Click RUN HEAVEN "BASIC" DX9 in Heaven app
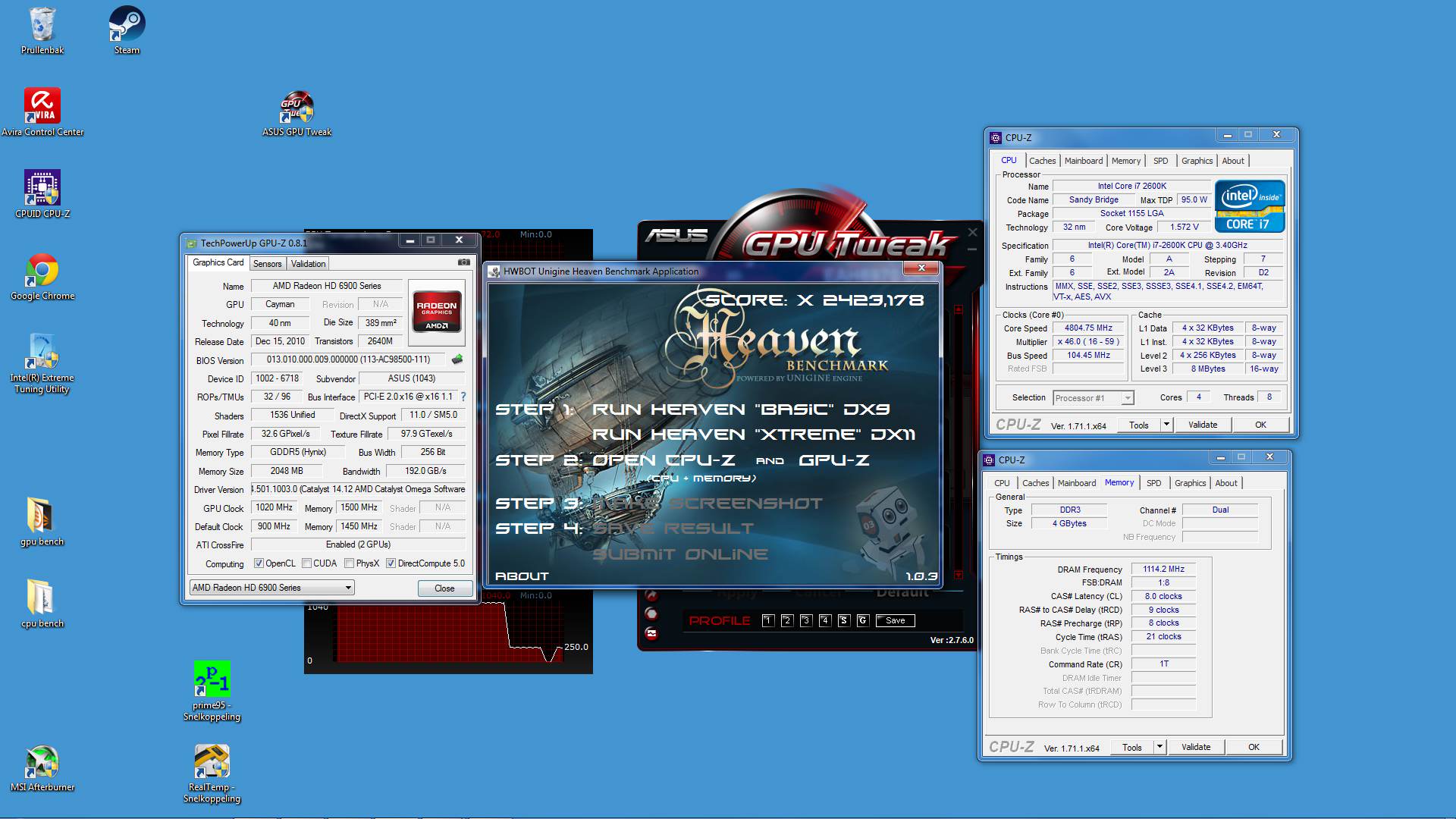 [741, 409]
